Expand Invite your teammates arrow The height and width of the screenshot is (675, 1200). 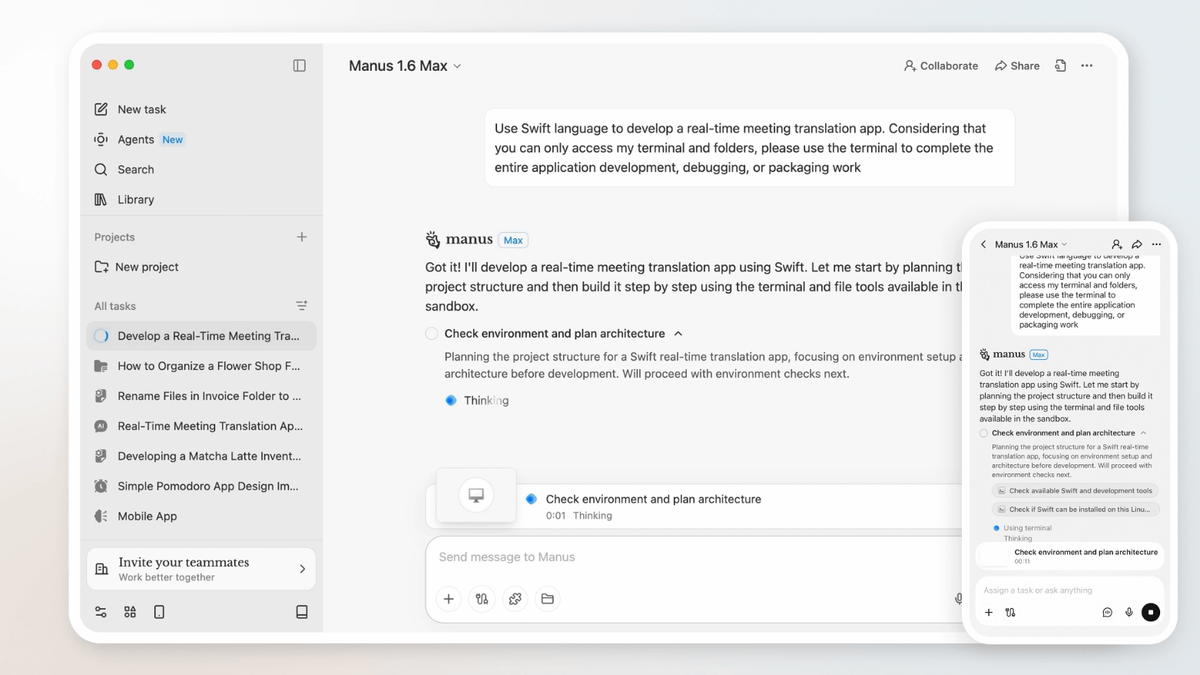click(x=303, y=569)
